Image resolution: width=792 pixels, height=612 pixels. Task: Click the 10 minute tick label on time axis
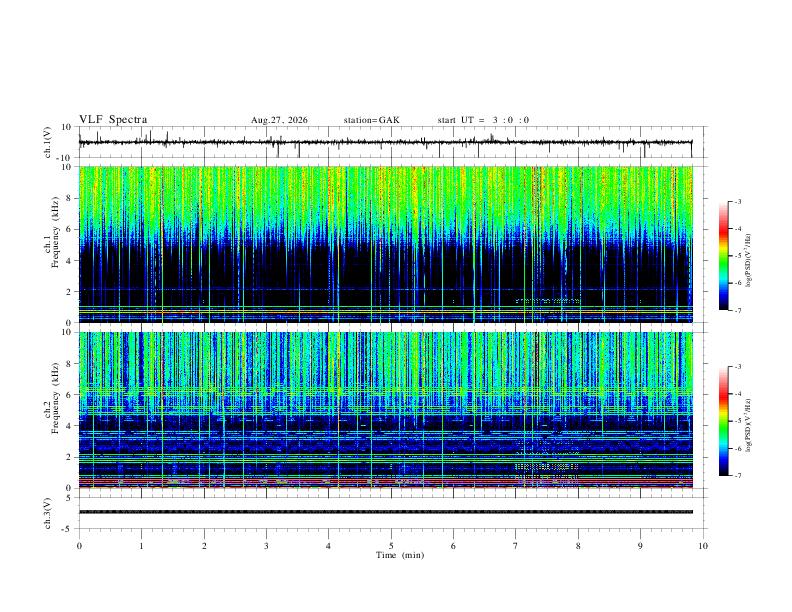(703, 546)
